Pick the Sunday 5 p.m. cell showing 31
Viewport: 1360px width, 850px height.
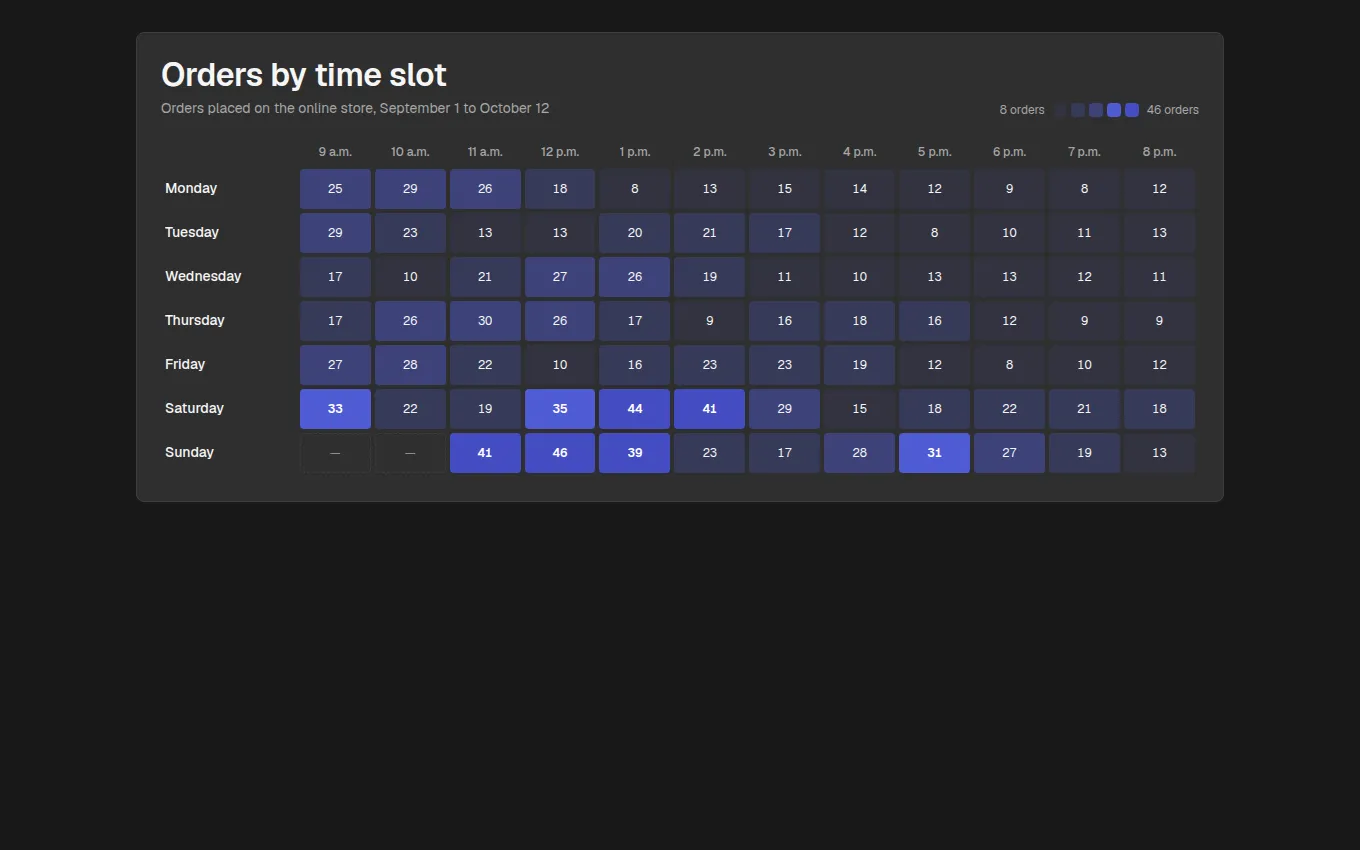pos(934,453)
